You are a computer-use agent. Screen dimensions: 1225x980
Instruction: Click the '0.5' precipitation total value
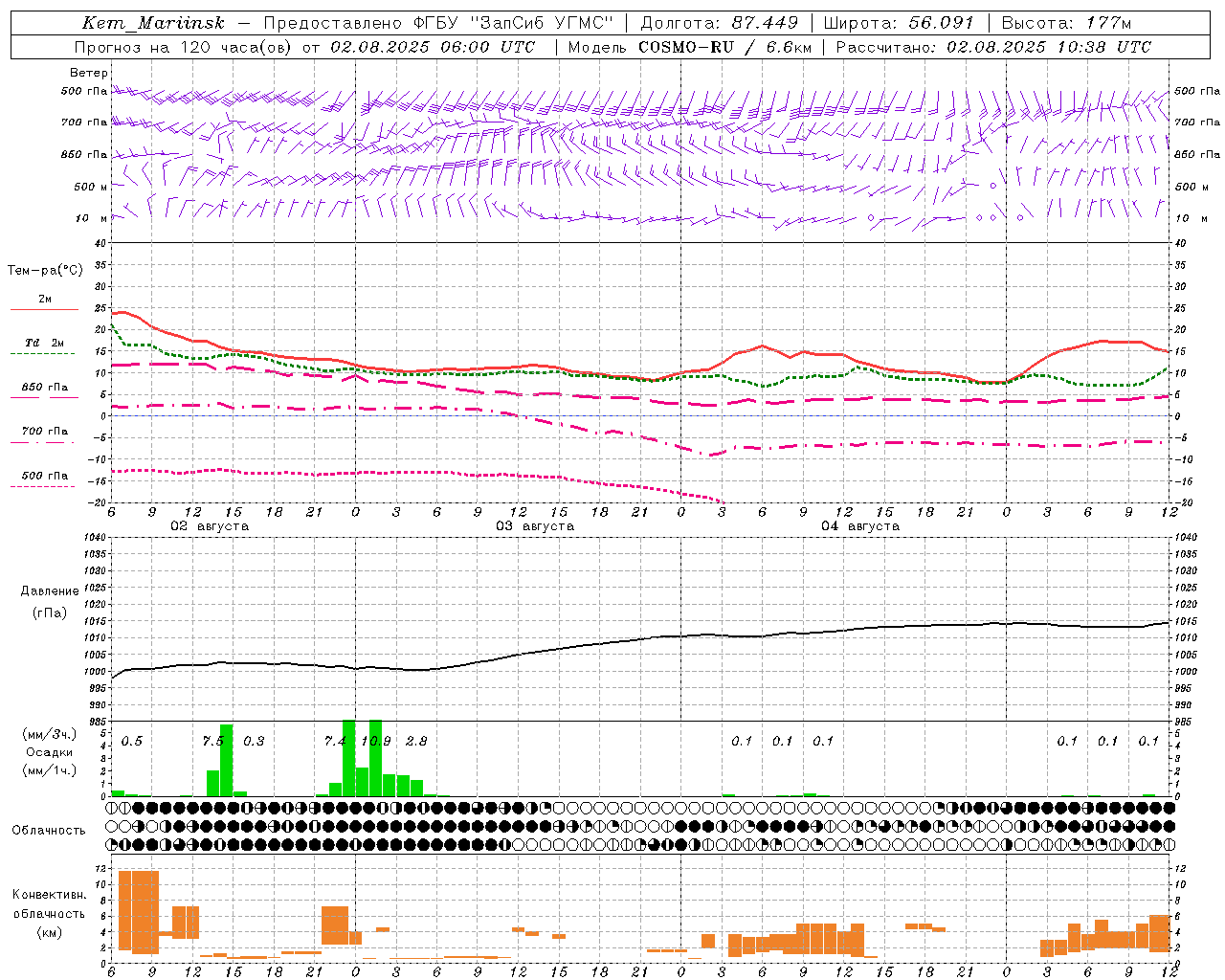(132, 741)
